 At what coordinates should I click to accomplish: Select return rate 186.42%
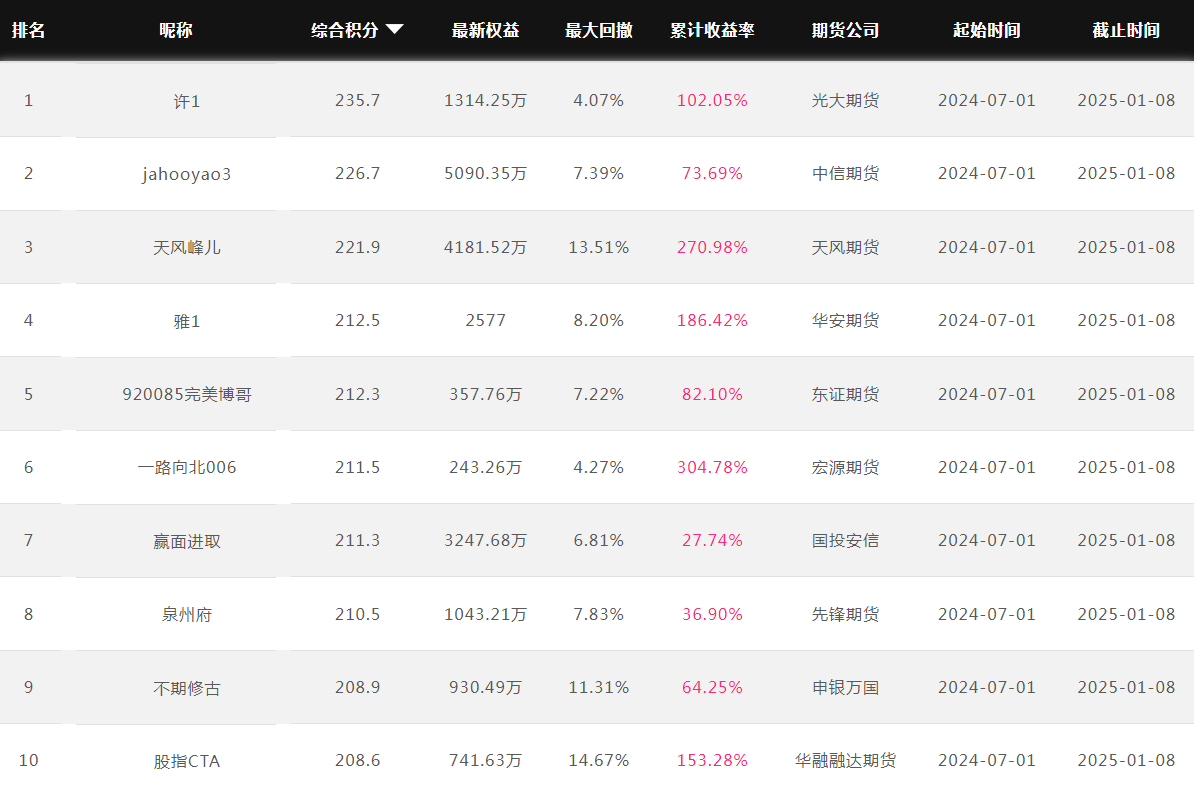point(713,320)
